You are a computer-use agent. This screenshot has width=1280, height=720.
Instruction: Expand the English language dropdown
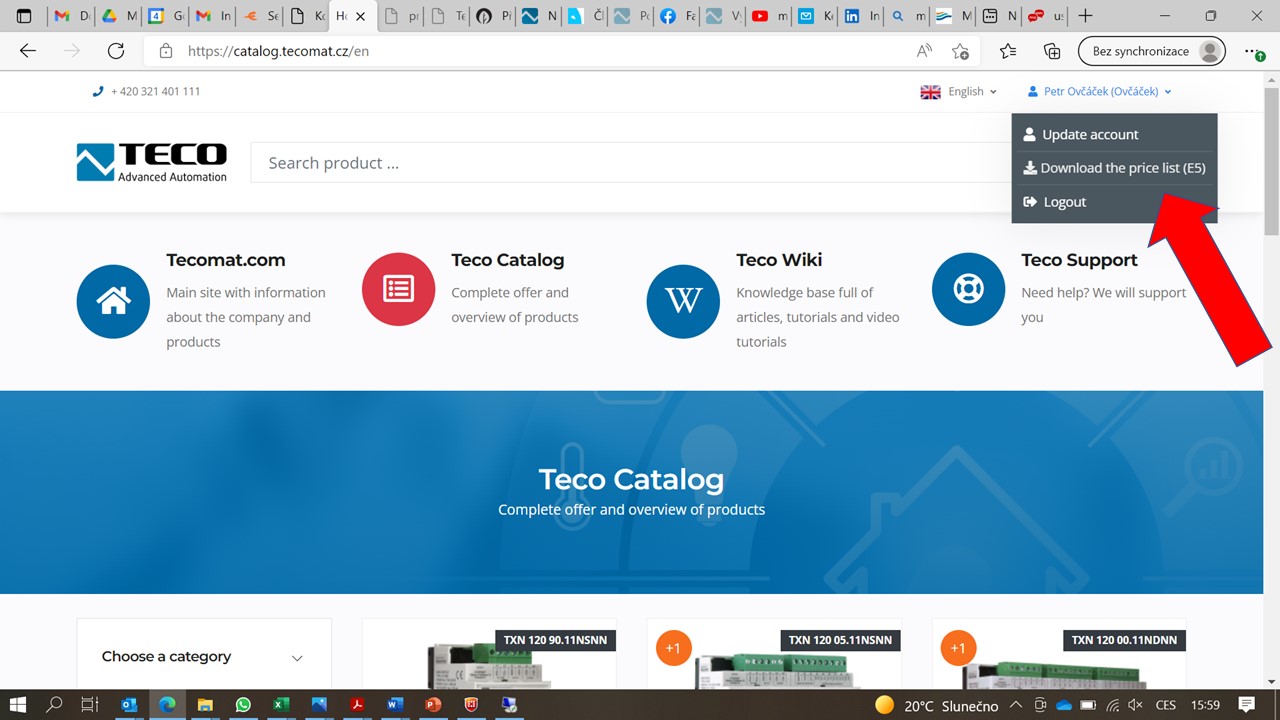(959, 92)
